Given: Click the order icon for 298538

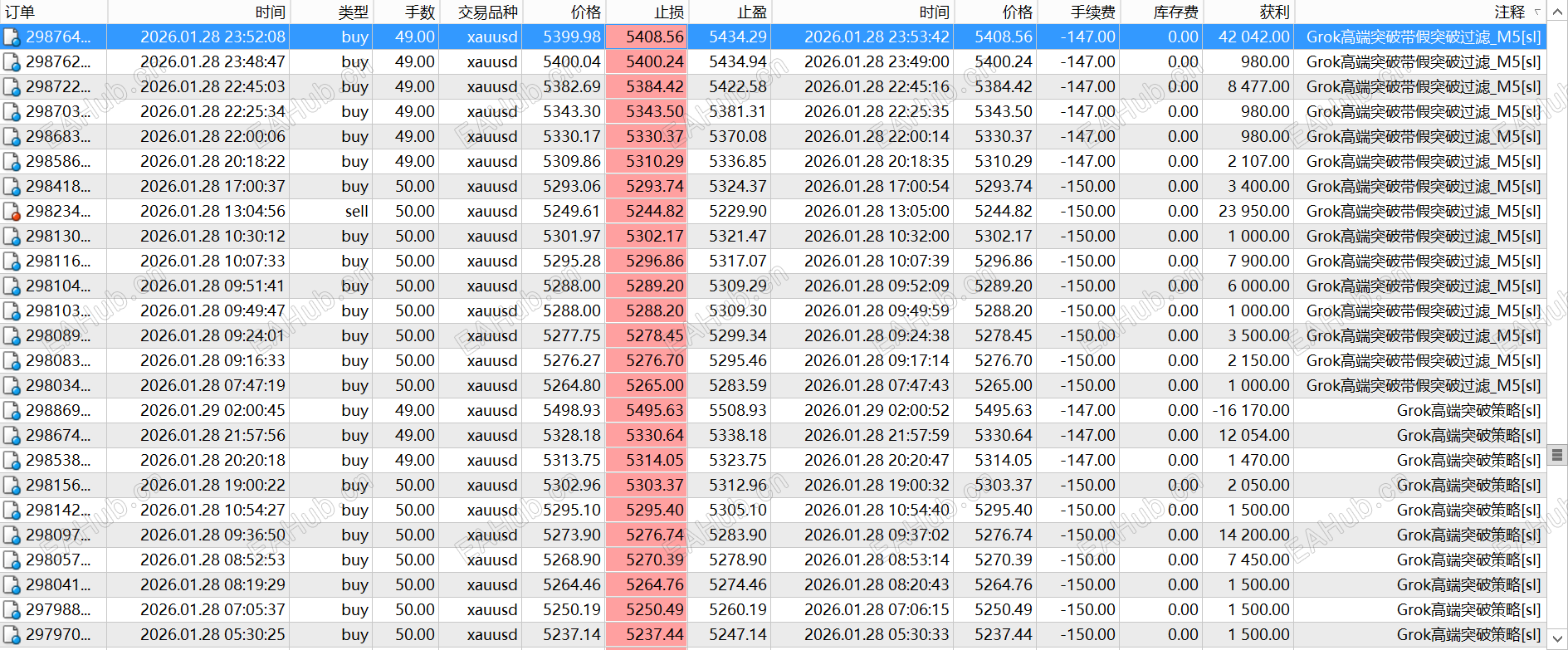Looking at the screenshot, I should click(x=12, y=461).
